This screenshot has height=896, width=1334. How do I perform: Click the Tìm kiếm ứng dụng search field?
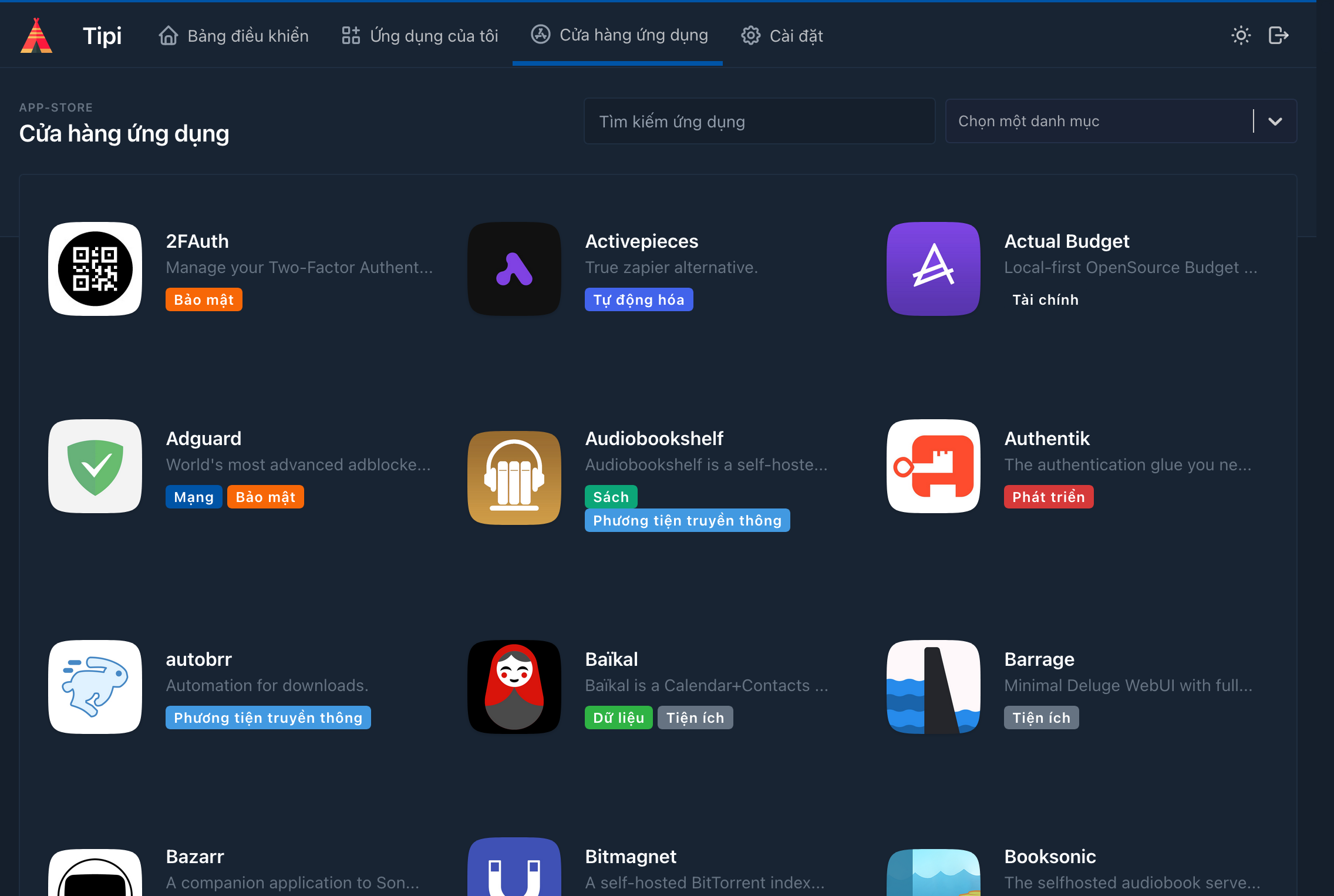pyautogui.click(x=759, y=122)
